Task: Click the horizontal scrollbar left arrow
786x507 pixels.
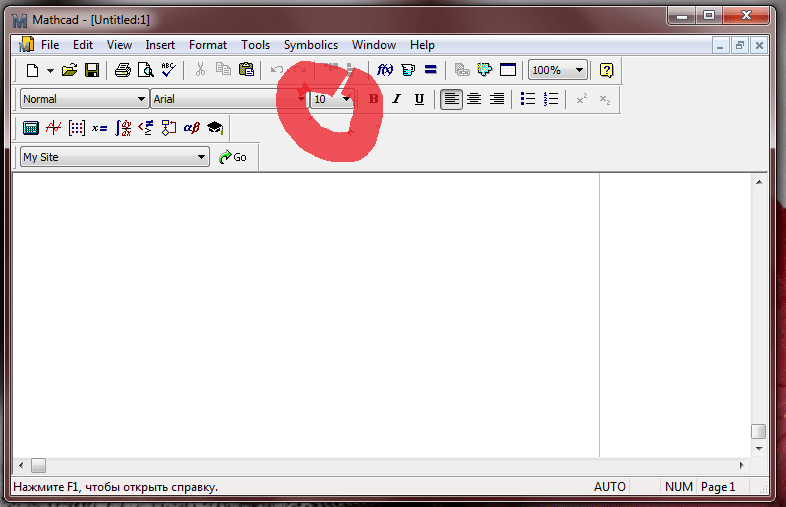Action: pos(21,465)
